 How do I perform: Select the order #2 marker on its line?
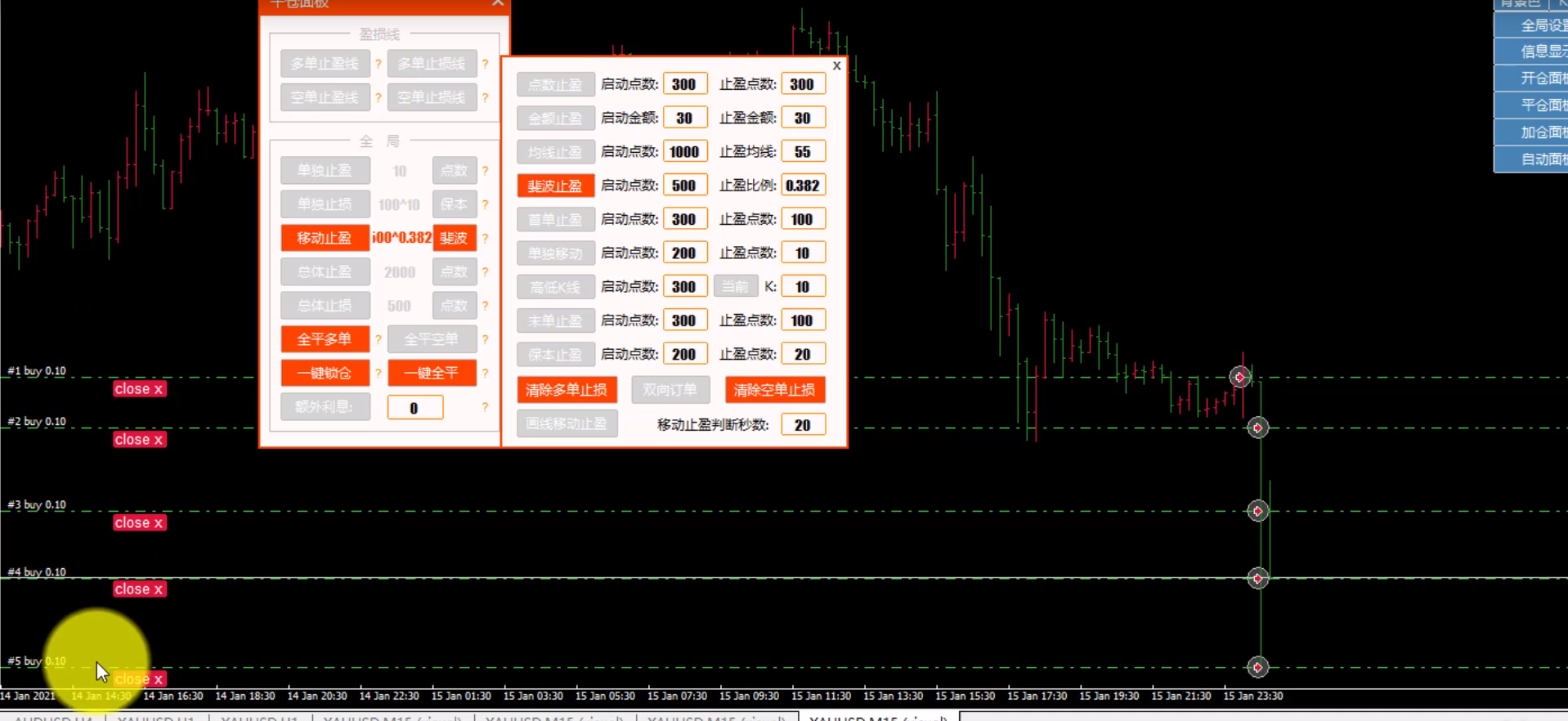pyautogui.click(x=1257, y=428)
